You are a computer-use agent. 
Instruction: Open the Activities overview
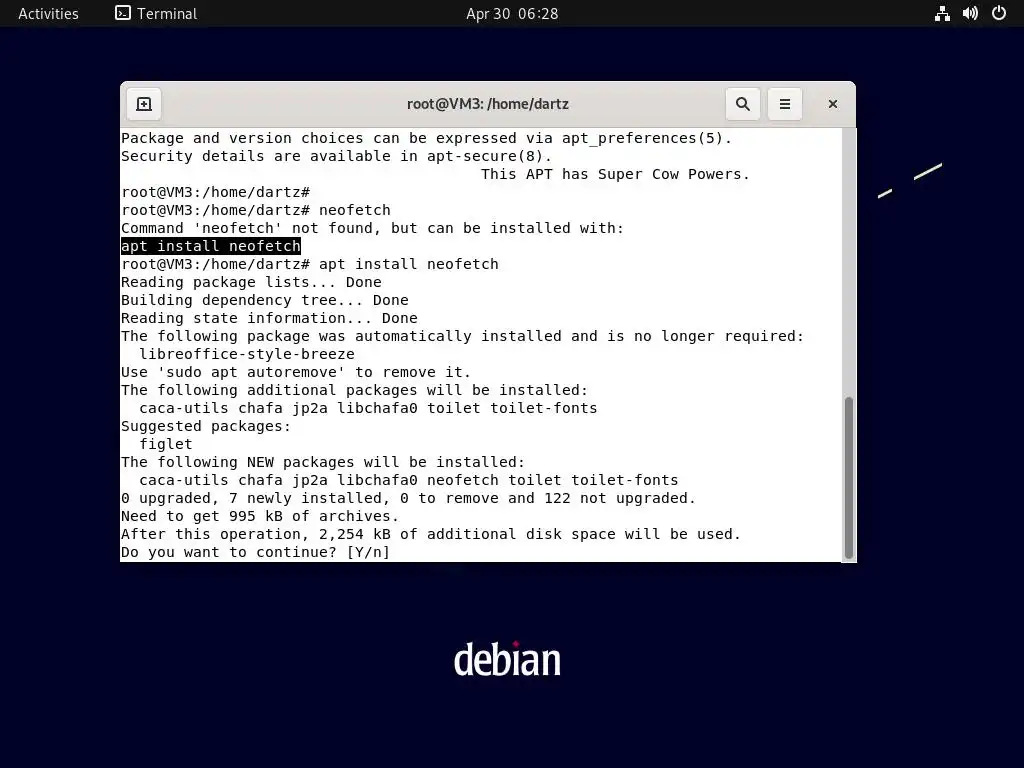[x=48, y=14]
